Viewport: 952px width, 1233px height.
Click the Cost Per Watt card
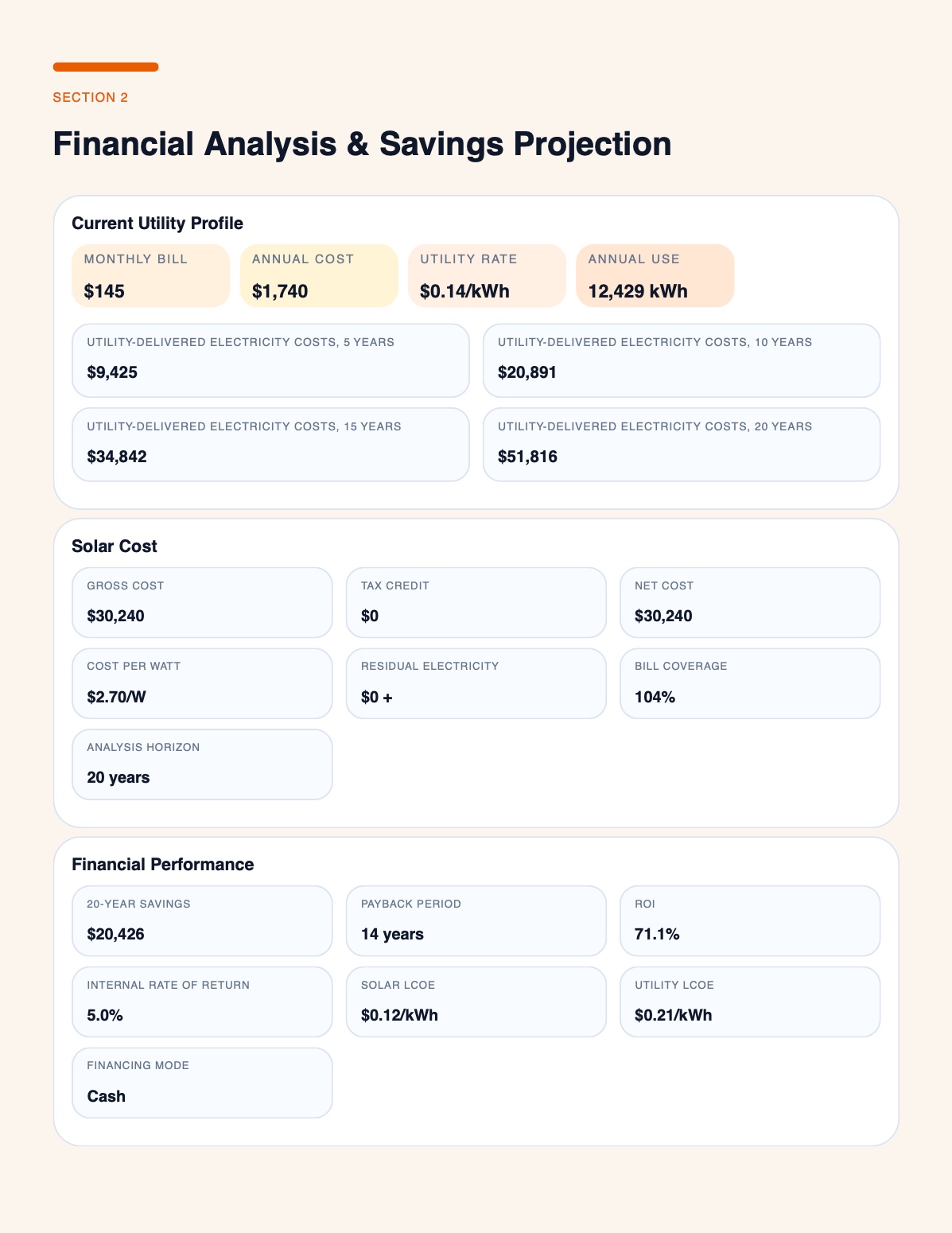coord(202,683)
